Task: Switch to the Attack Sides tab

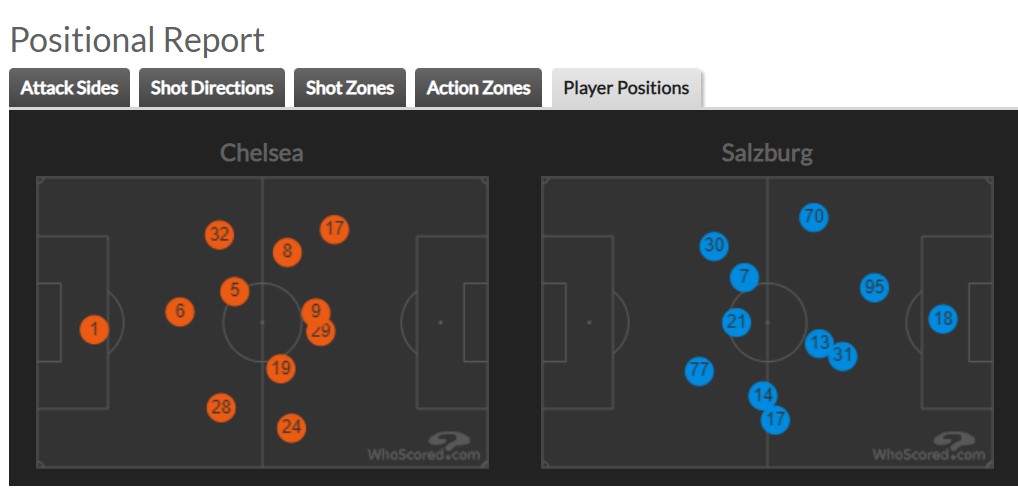Action: 69,88
